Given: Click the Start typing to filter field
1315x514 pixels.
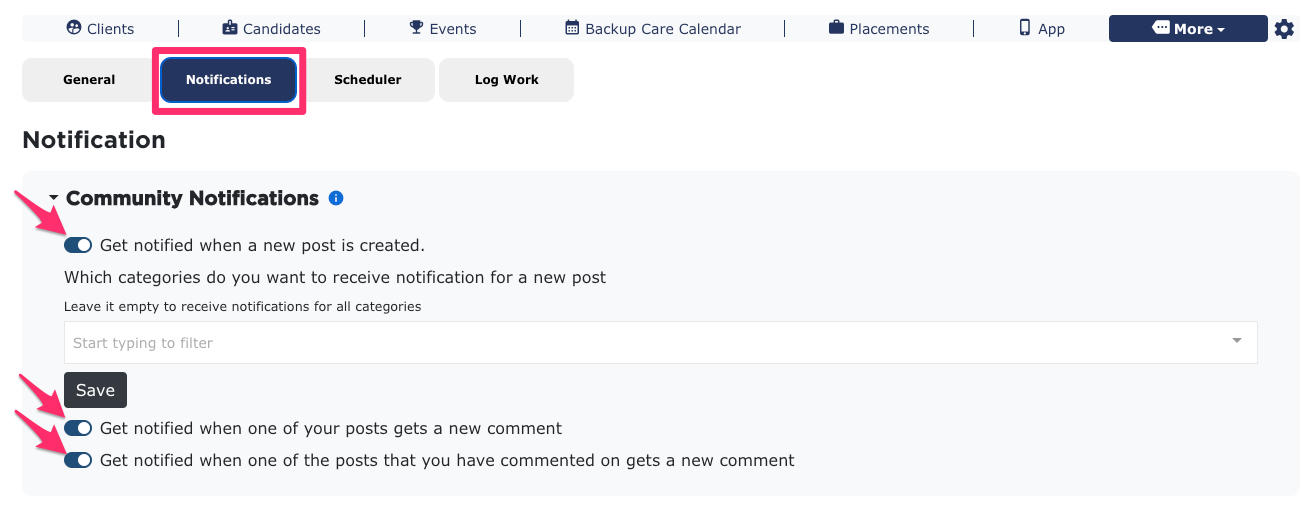Looking at the screenshot, I should 661,342.
